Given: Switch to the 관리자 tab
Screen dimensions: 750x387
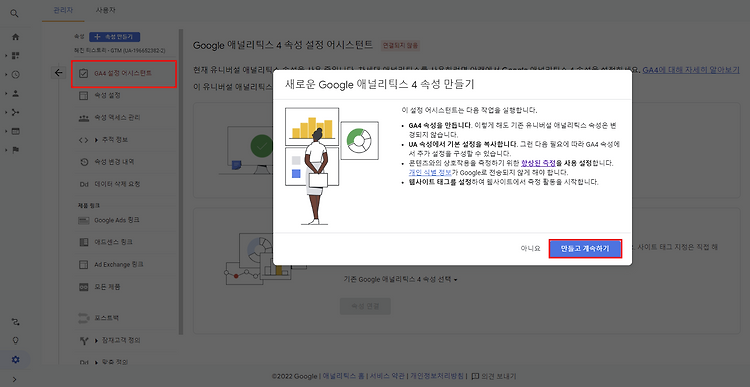Looking at the screenshot, I should (63, 10).
